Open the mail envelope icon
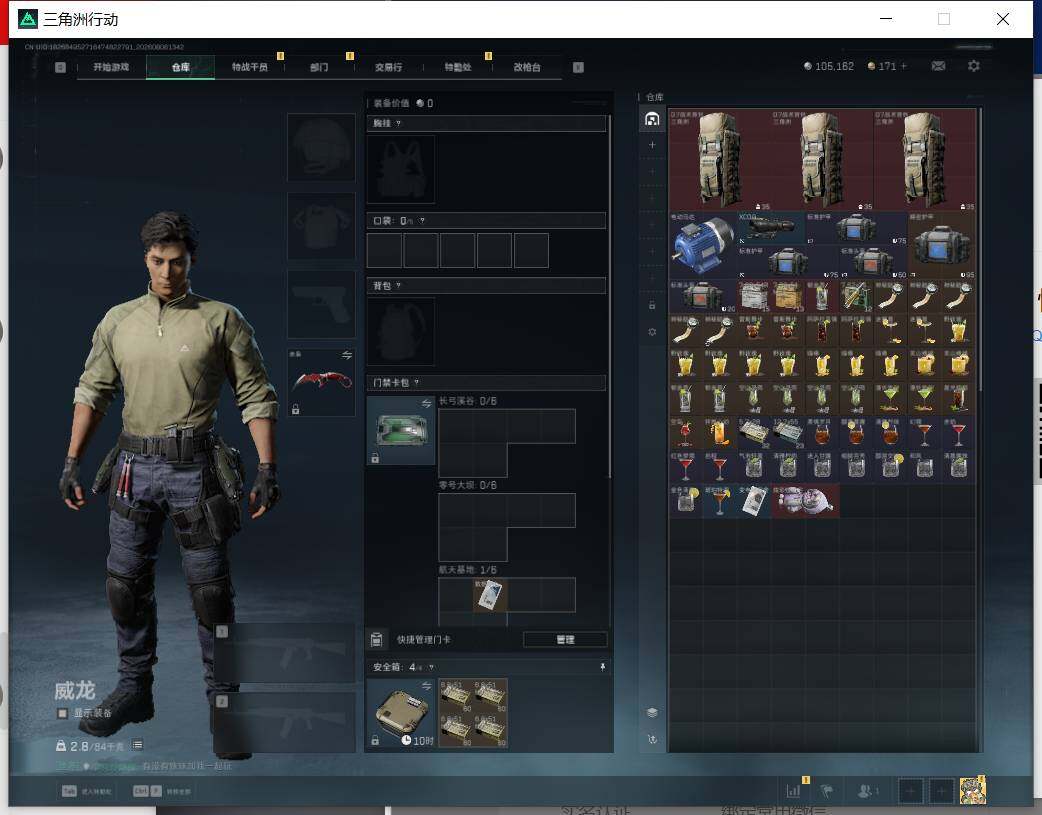The image size is (1042, 815). click(x=938, y=66)
